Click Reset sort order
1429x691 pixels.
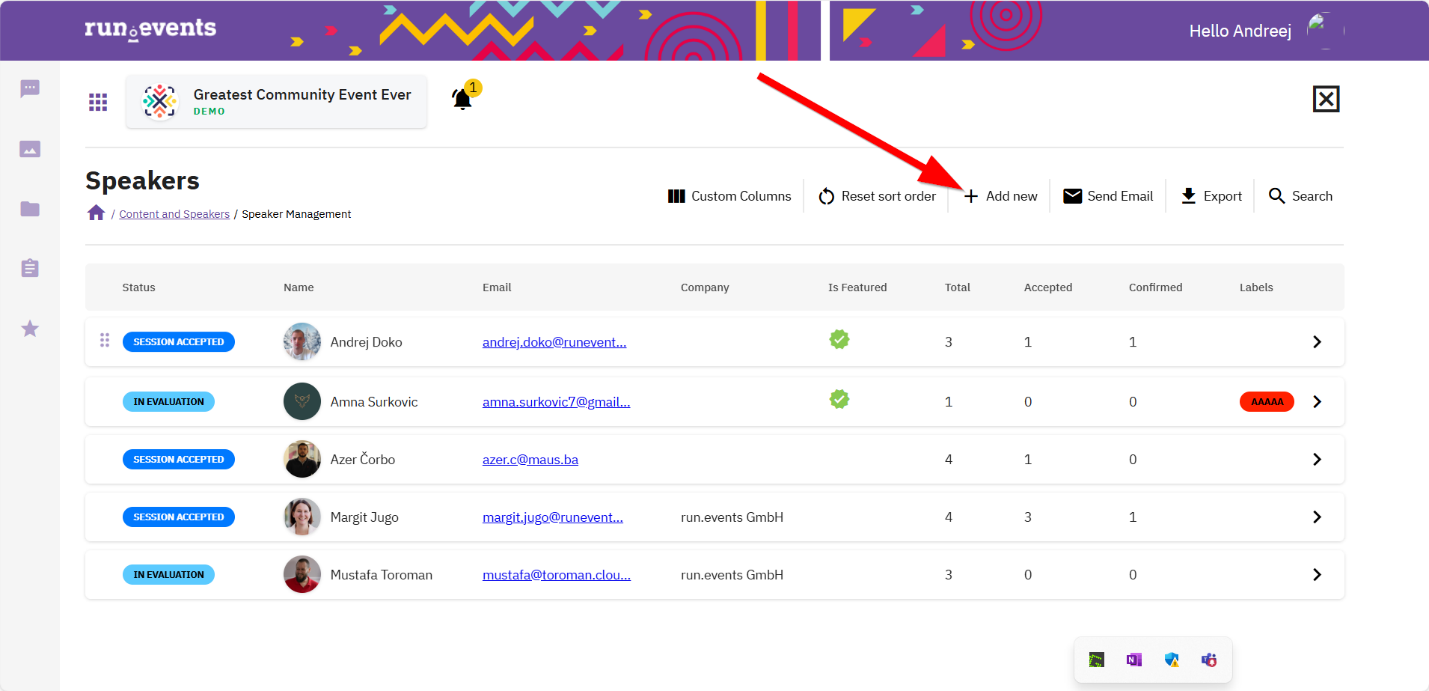pos(876,196)
